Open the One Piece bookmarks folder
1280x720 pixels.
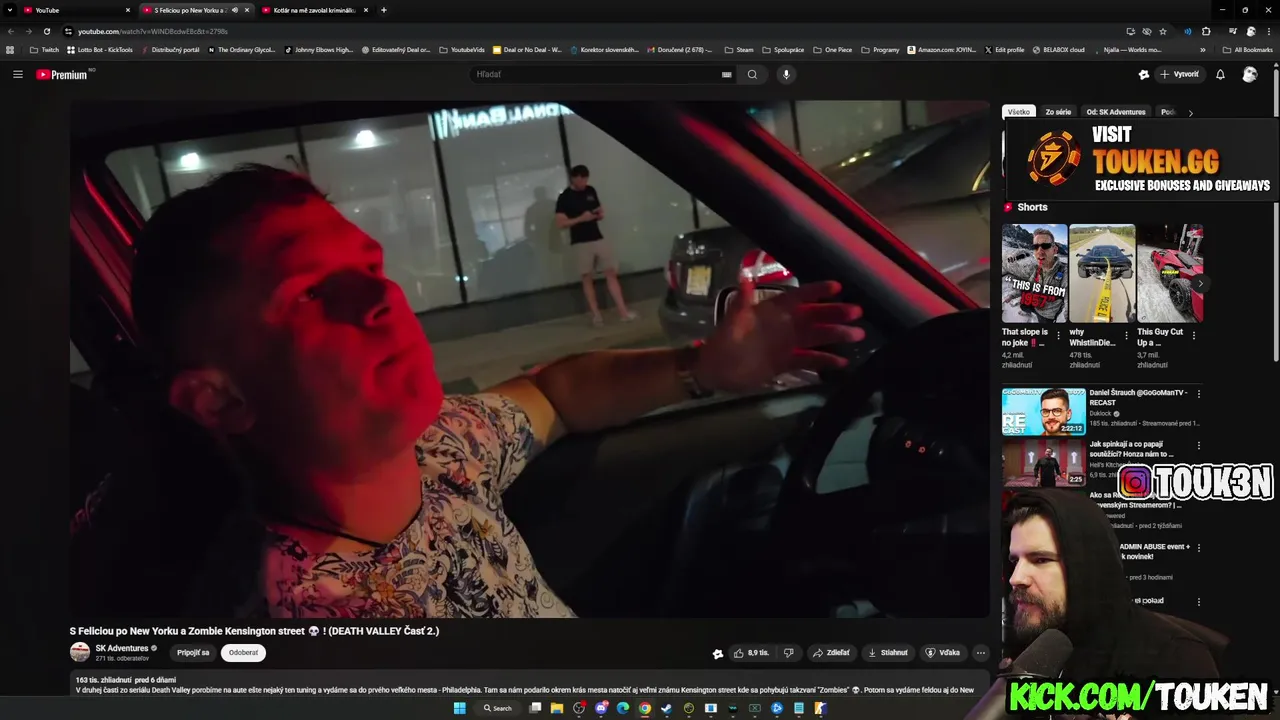833,49
